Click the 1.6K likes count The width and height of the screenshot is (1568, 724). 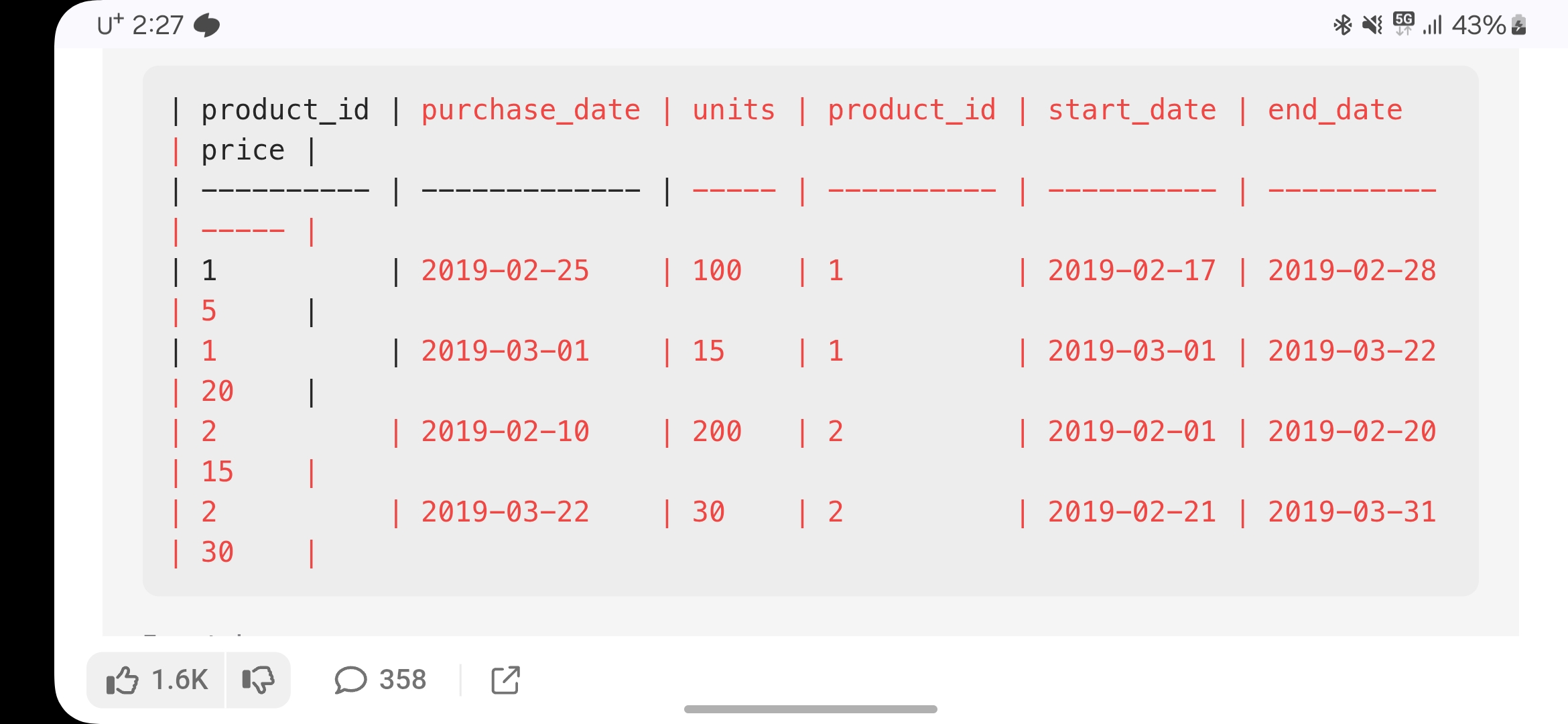click(x=180, y=680)
